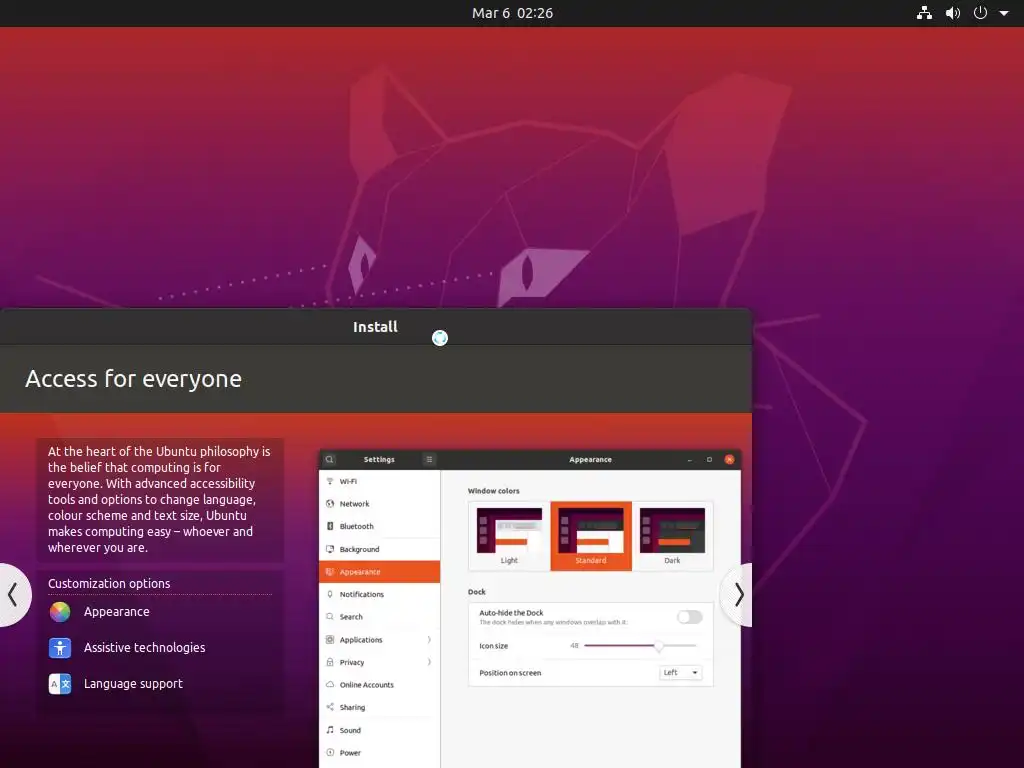Click the Install window title bar
Image resolution: width=1024 pixels, height=768 pixels.
[376, 327]
